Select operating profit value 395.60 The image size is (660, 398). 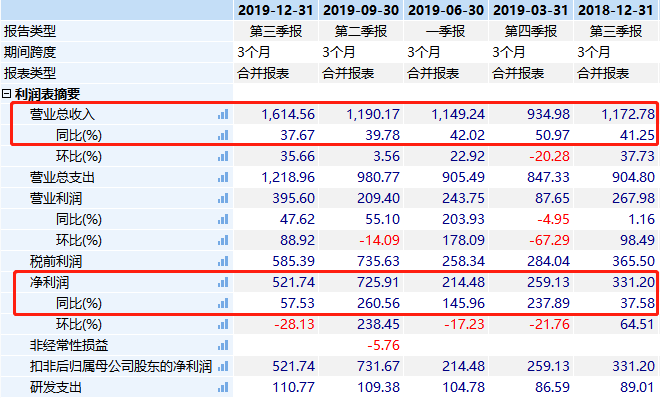(x=293, y=199)
